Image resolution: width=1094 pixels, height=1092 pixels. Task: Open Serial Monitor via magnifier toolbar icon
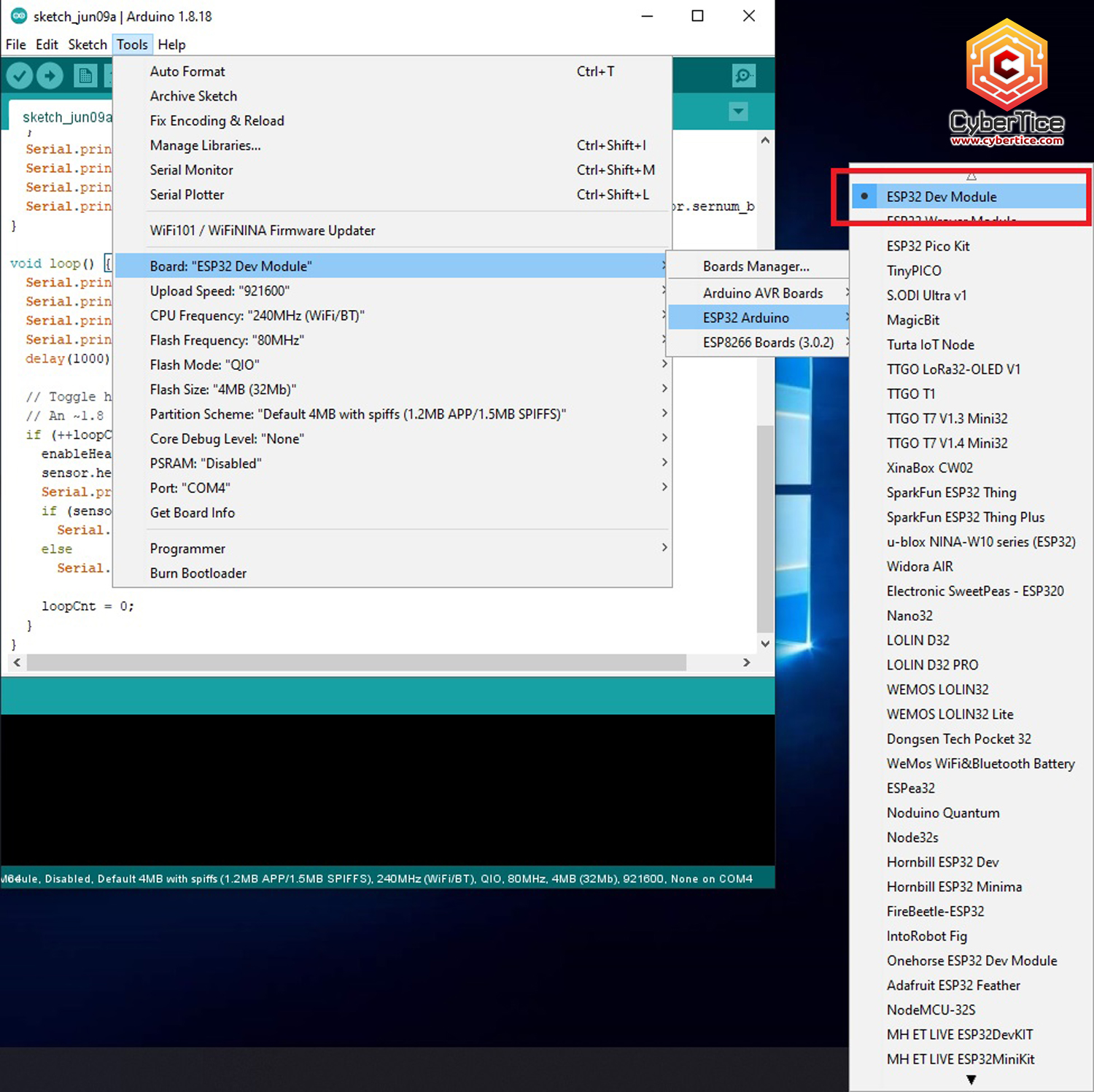(x=743, y=76)
